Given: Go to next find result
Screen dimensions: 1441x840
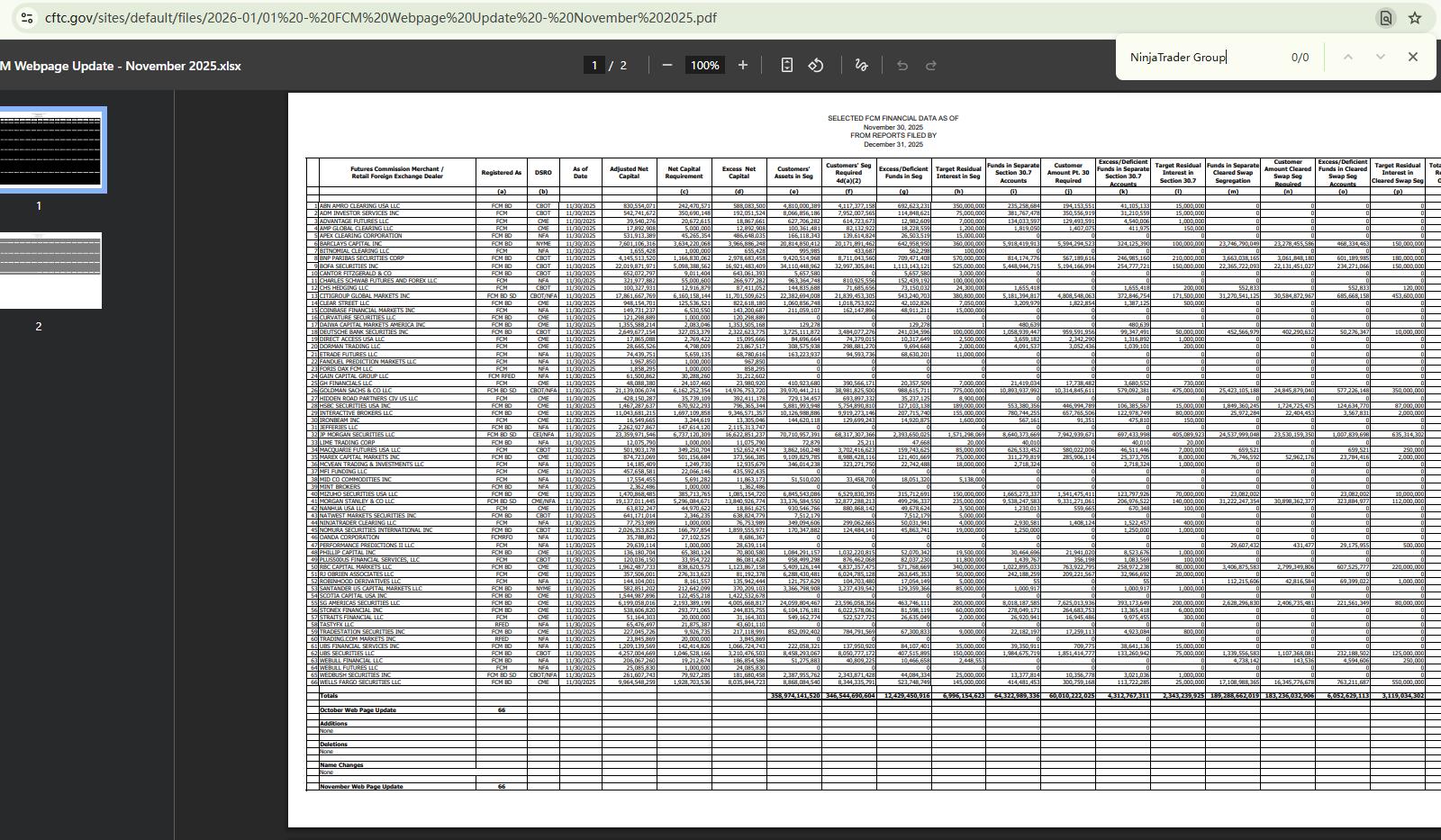Looking at the screenshot, I should pos(1380,57).
